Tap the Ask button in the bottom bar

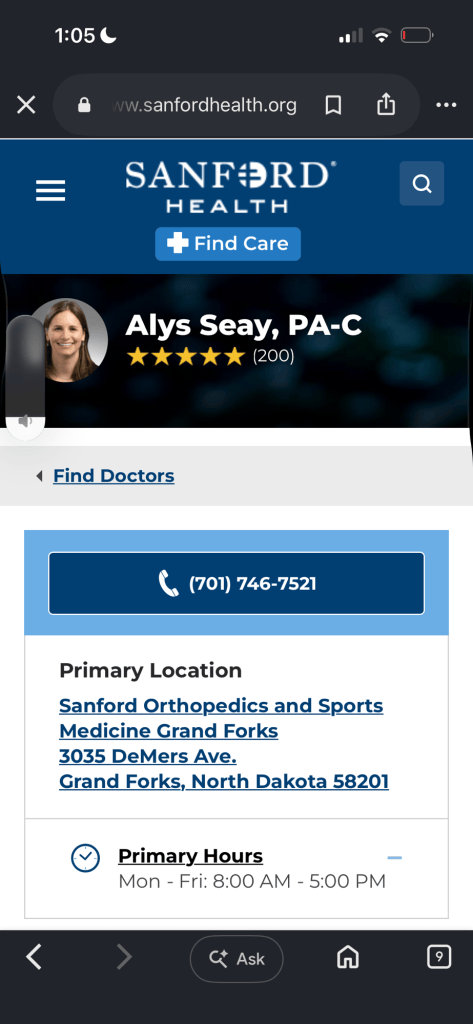(x=236, y=959)
